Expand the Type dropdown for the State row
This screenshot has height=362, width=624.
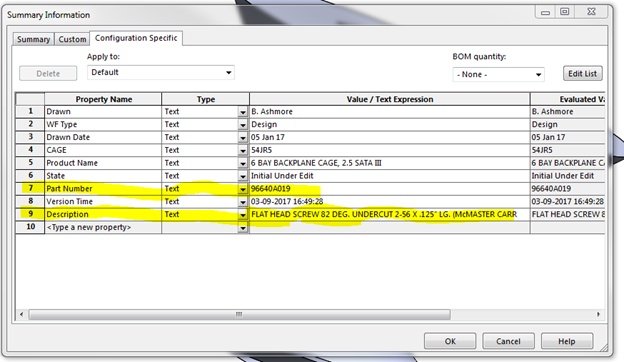243,176
